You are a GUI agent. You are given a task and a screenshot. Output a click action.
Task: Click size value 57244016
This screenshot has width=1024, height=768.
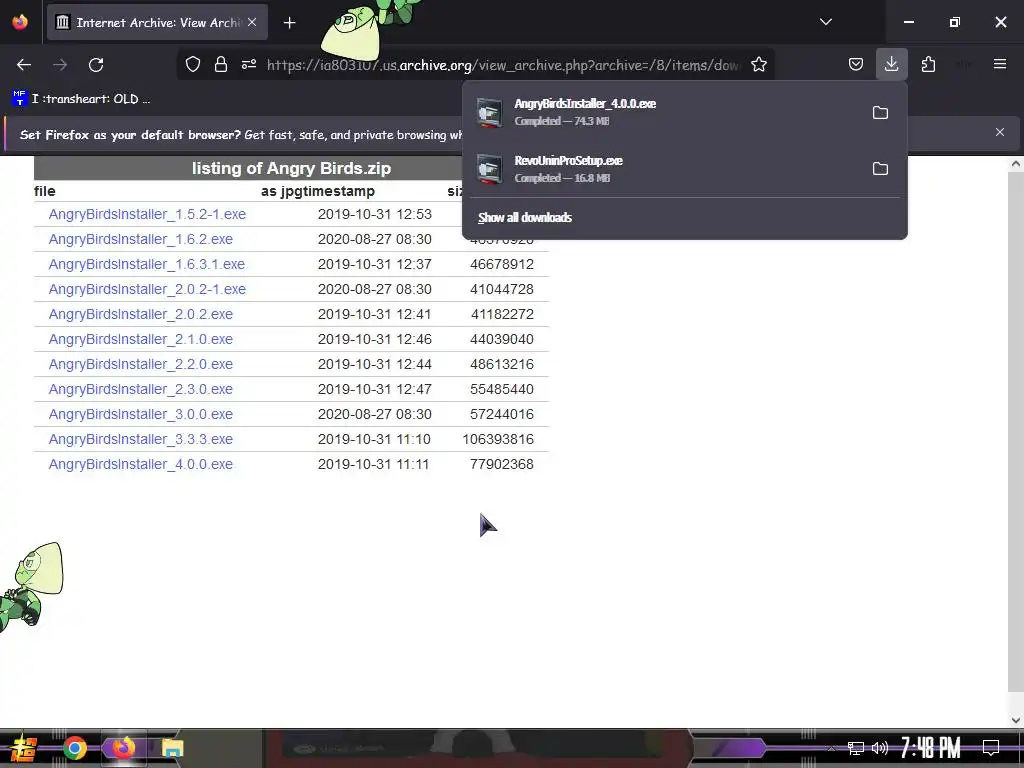coord(502,414)
